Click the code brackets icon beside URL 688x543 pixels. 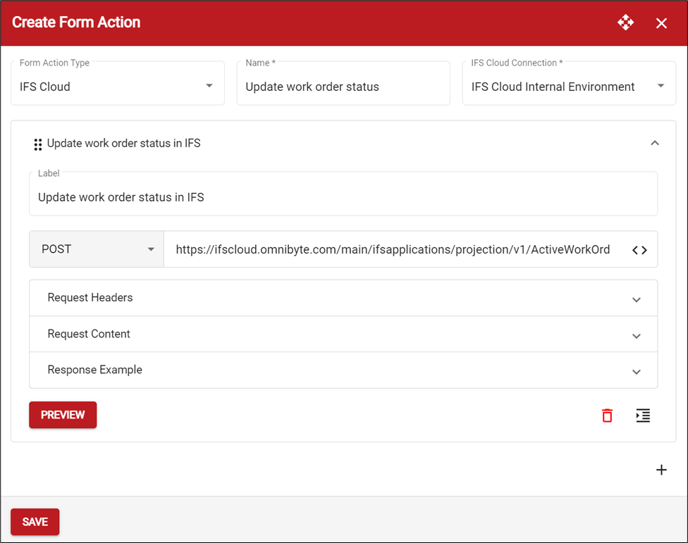point(639,250)
